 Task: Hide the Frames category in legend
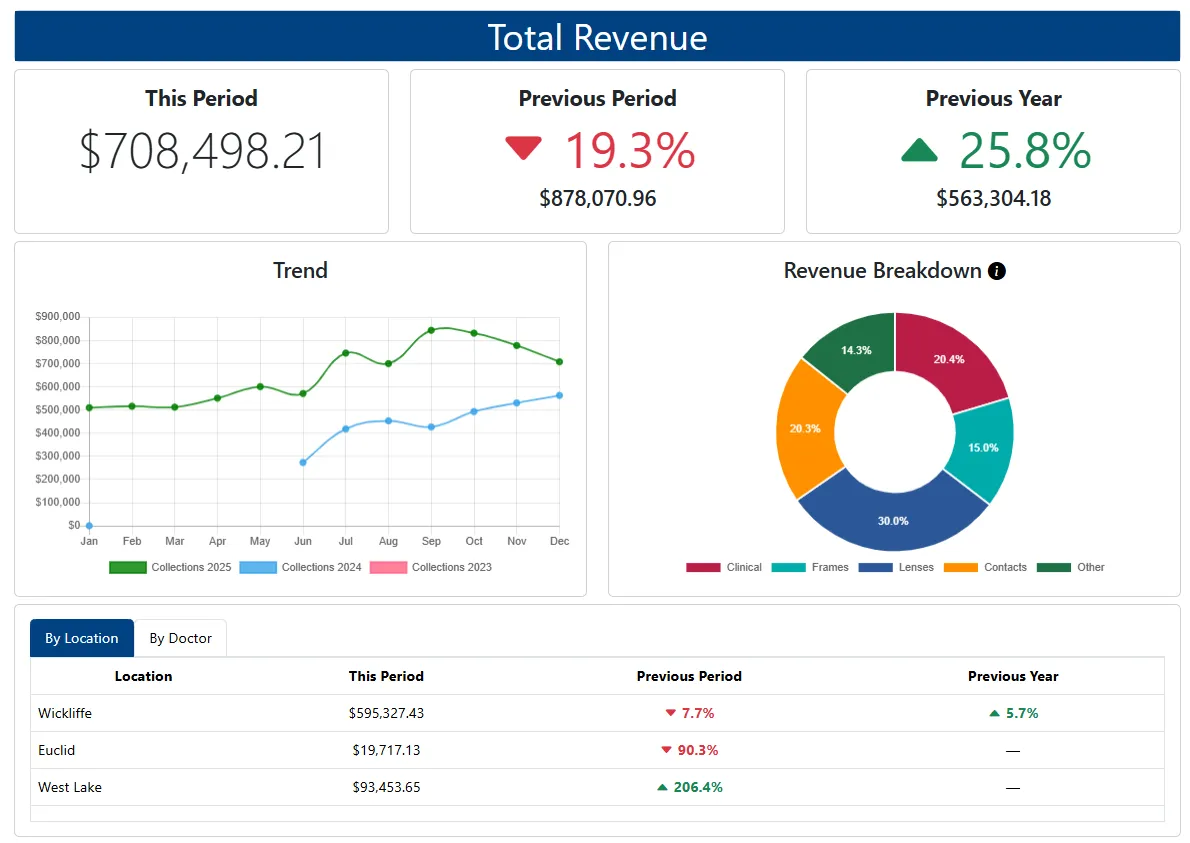point(810,567)
